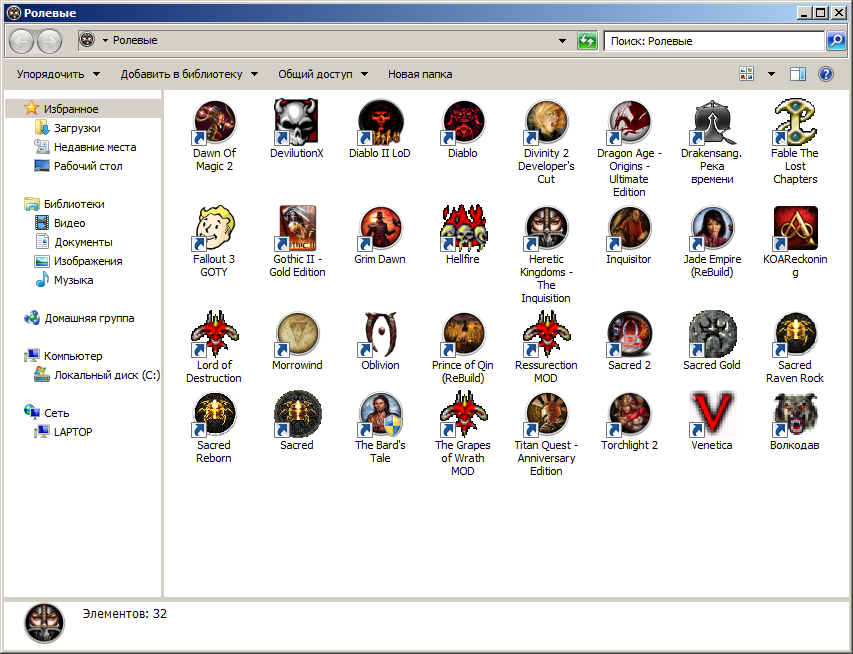Open the Добавить в библиотеку dropdown

click(x=189, y=74)
